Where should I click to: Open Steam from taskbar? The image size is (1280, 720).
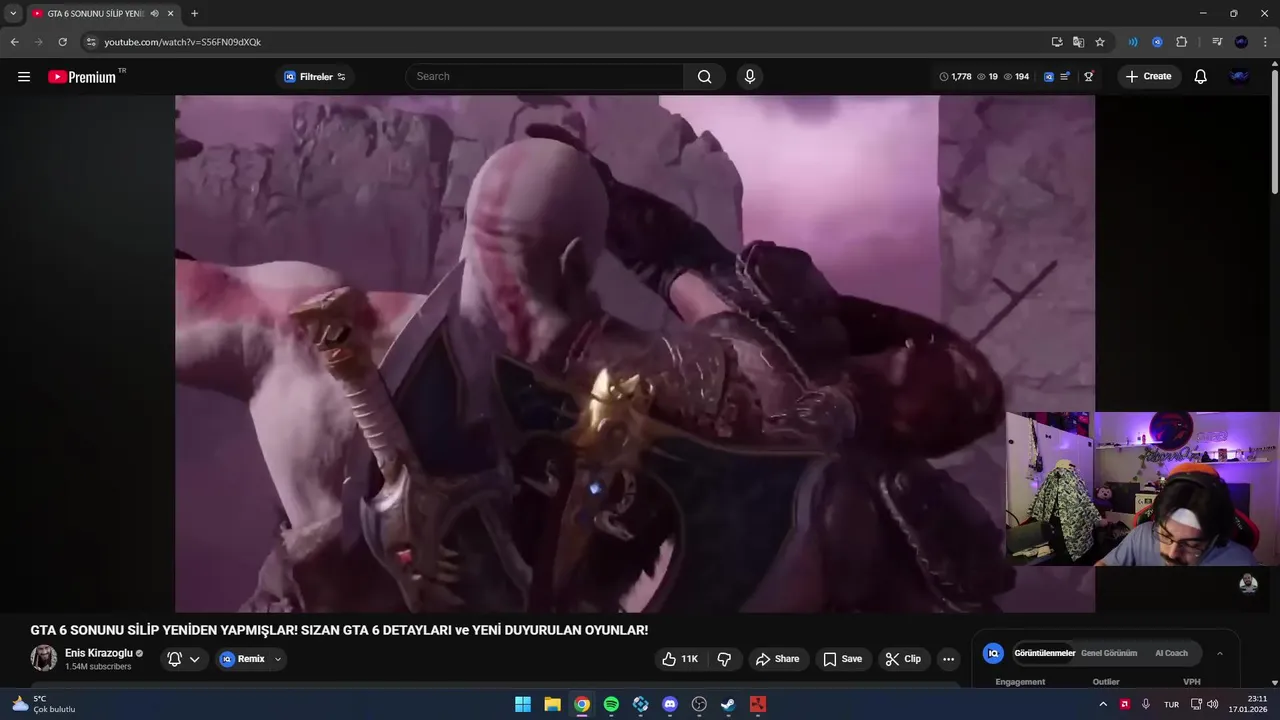point(728,704)
